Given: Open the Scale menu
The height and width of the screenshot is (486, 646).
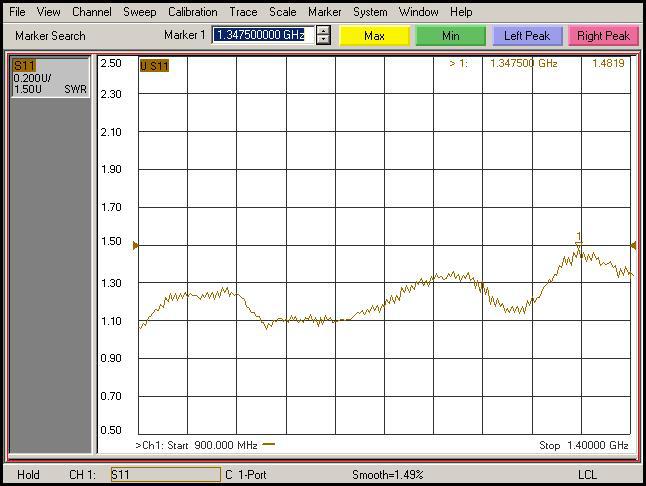Looking at the screenshot, I should (x=283, y=12).
